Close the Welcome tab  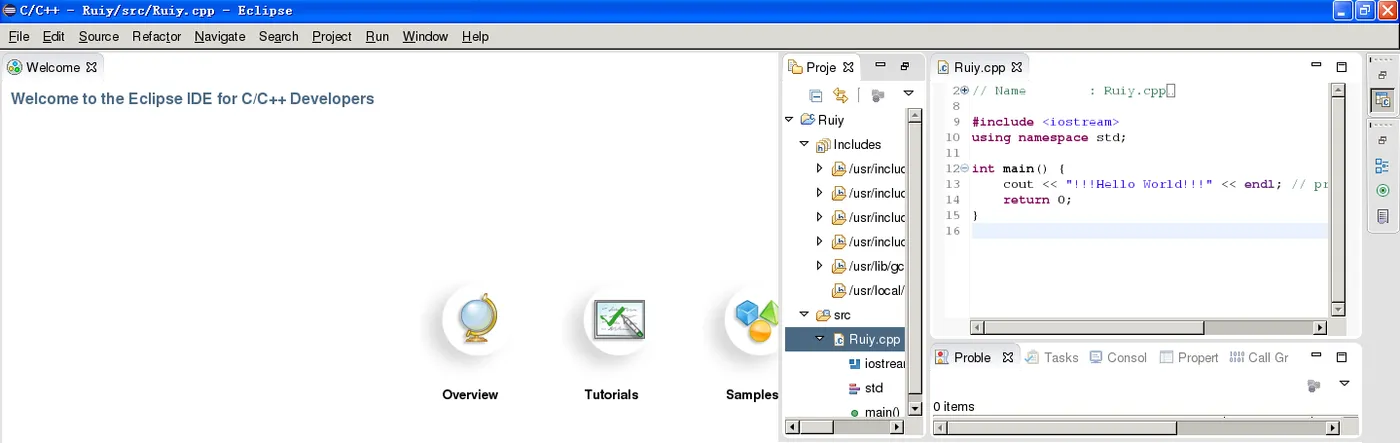[91, 67]
